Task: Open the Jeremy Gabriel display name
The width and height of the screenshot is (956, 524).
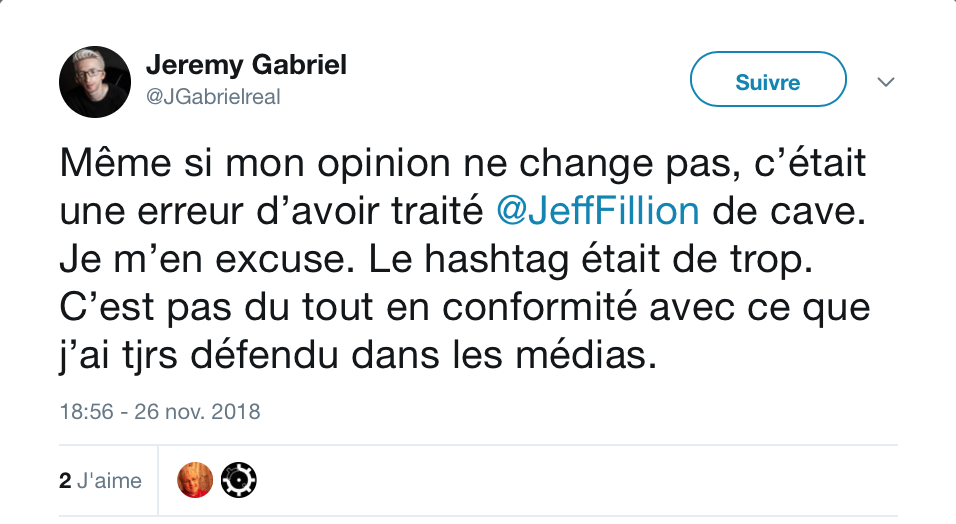Action: [x=246, y=65]
